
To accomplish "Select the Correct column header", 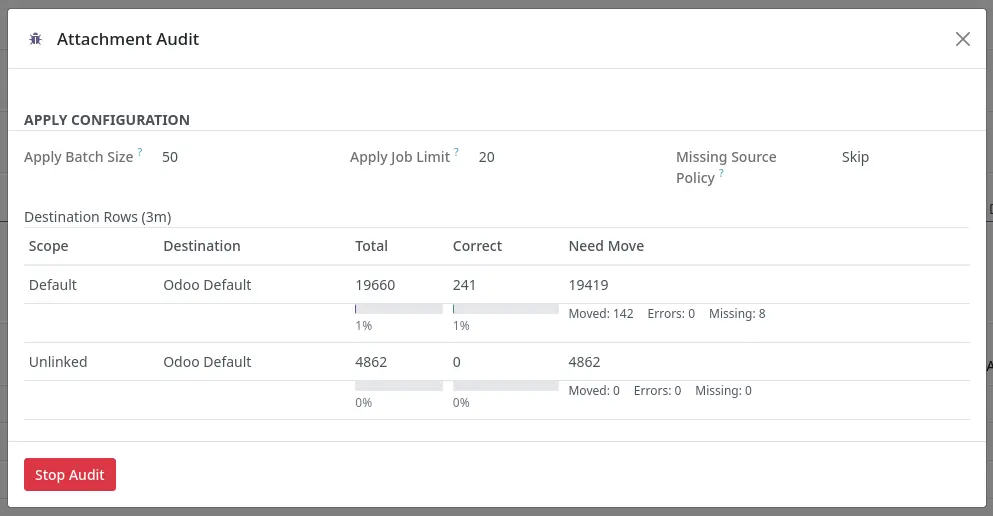I will point(477,246).
